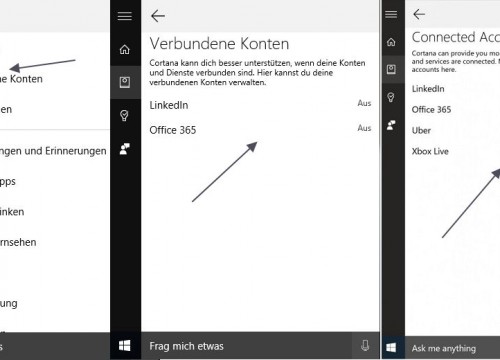
Task: Open Office 365 in Connected Accounts panel
Action: [x=431, y=109]
